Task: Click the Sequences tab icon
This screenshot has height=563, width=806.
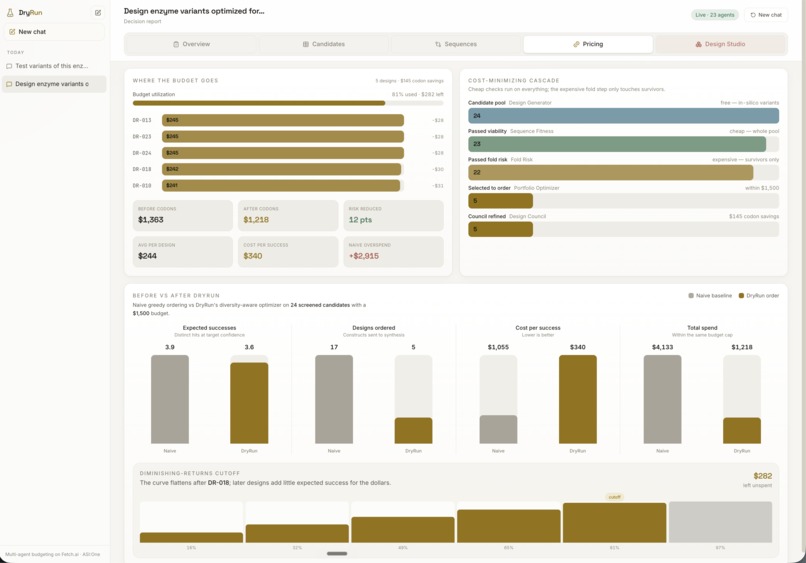Action: [x=438, y=44]
